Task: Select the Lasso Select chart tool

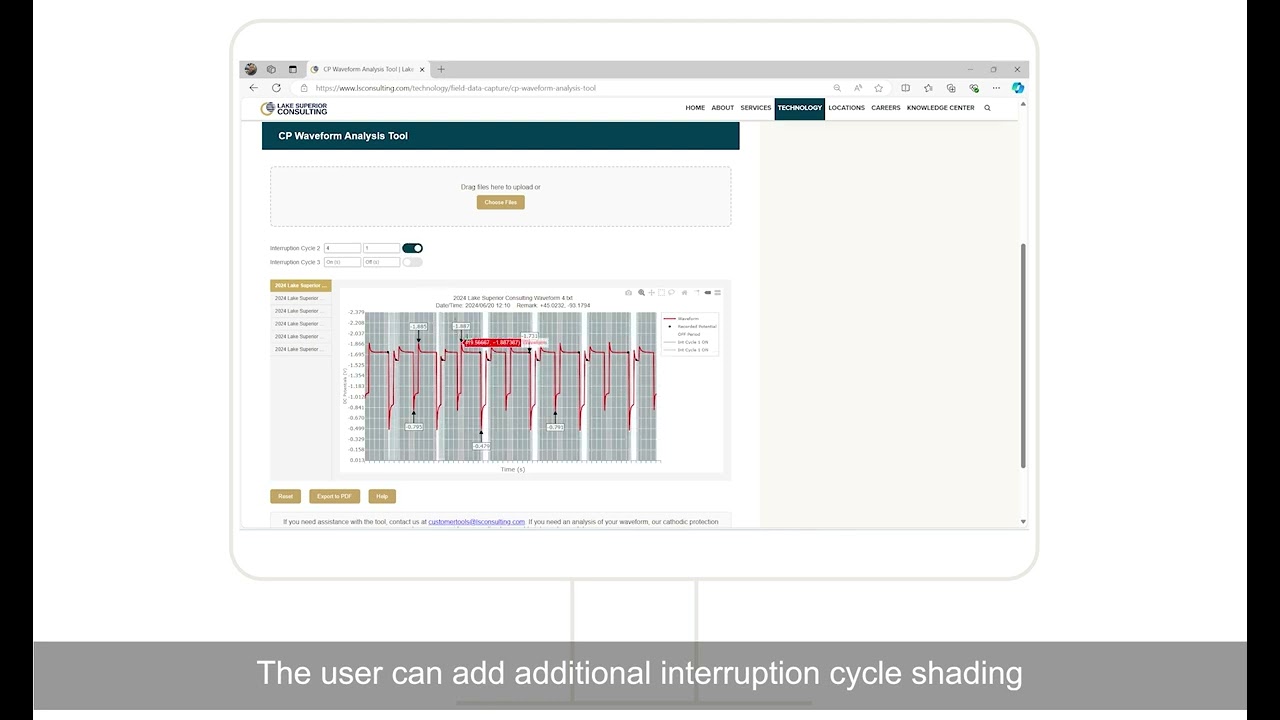Action: click(x=671, y=293)
